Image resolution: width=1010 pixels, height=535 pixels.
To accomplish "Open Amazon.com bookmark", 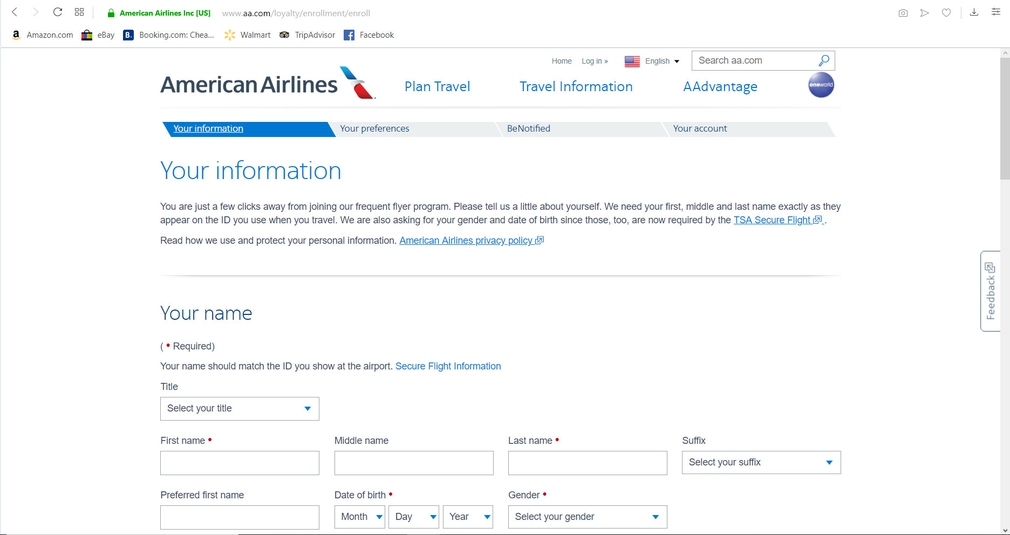I will (x=43, y=35).
